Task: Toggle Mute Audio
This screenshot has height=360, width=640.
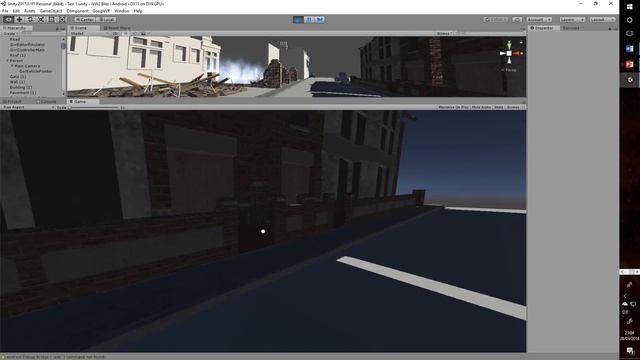Action: click(481, 107)
